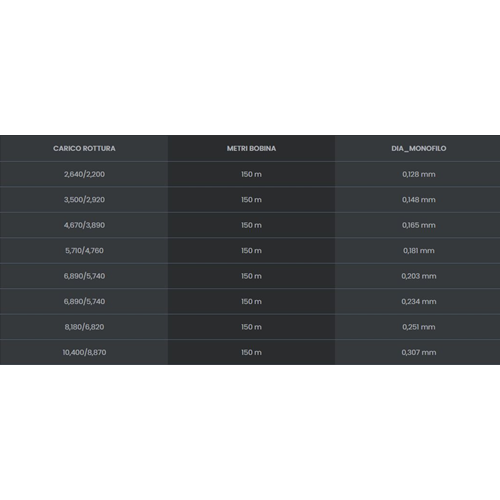This screenshot has width=500, height=500.
Task: Select the 2,640/2,200 breaking load cell
Action: (84, 174)
